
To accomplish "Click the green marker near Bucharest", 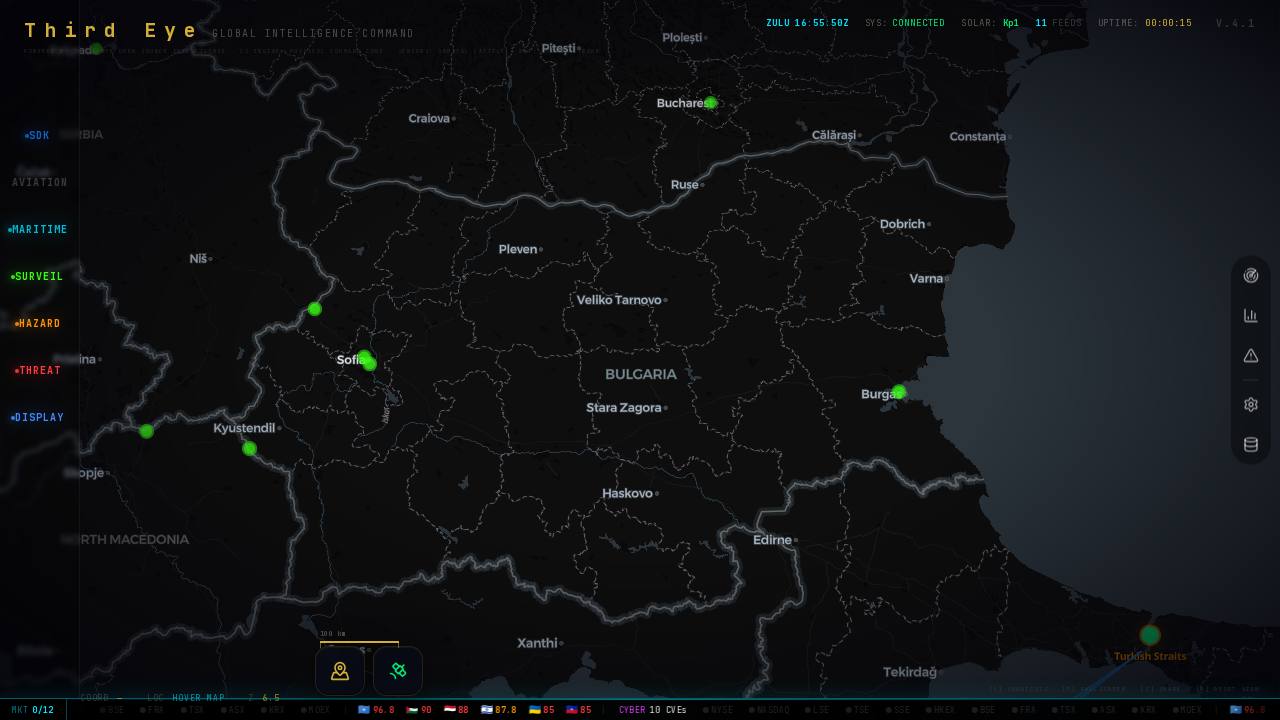I will 710,103.
